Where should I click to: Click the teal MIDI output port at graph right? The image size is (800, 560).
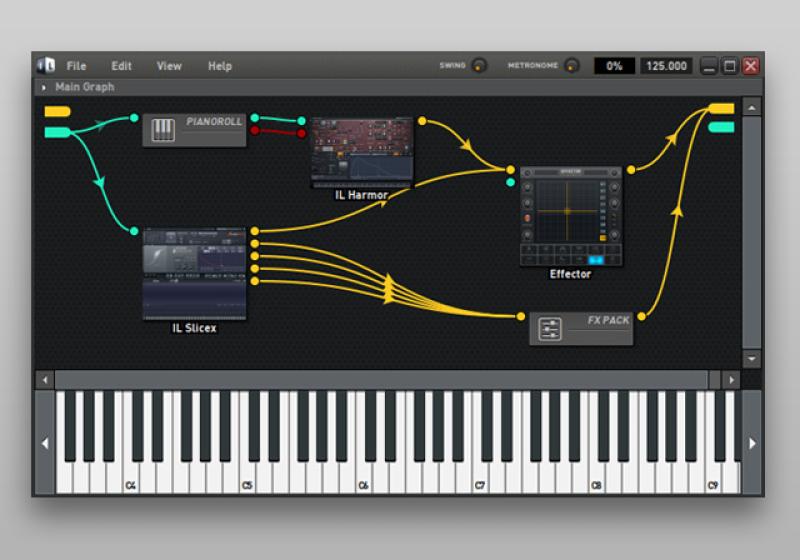(721, 127)
